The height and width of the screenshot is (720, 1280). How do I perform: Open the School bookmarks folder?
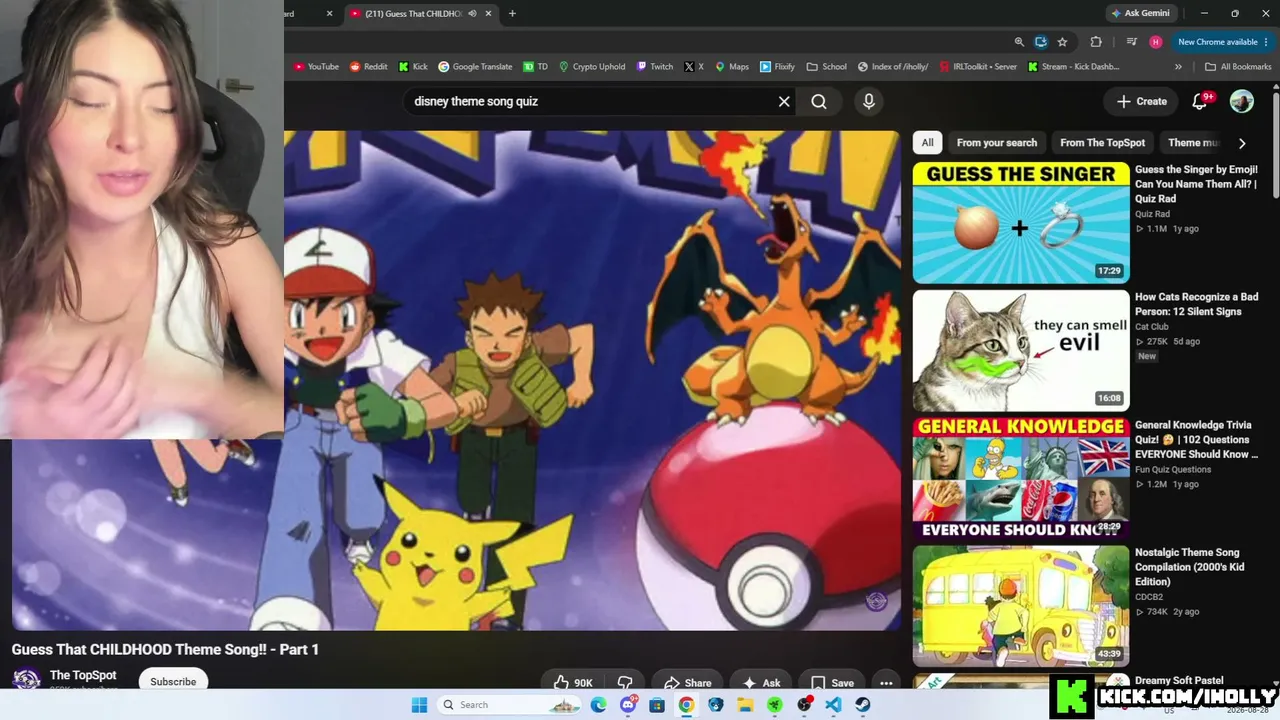click(x=826, y=67)
